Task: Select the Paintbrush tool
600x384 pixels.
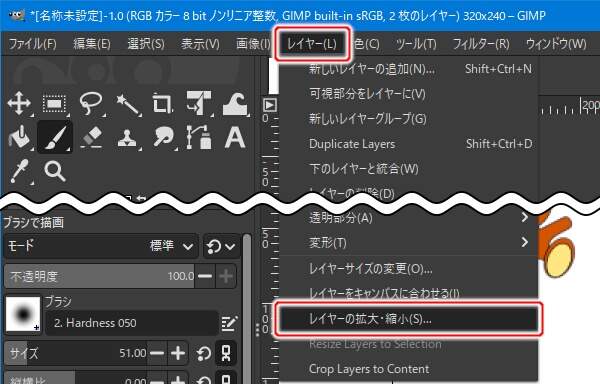Action: (x=55, y=137)
